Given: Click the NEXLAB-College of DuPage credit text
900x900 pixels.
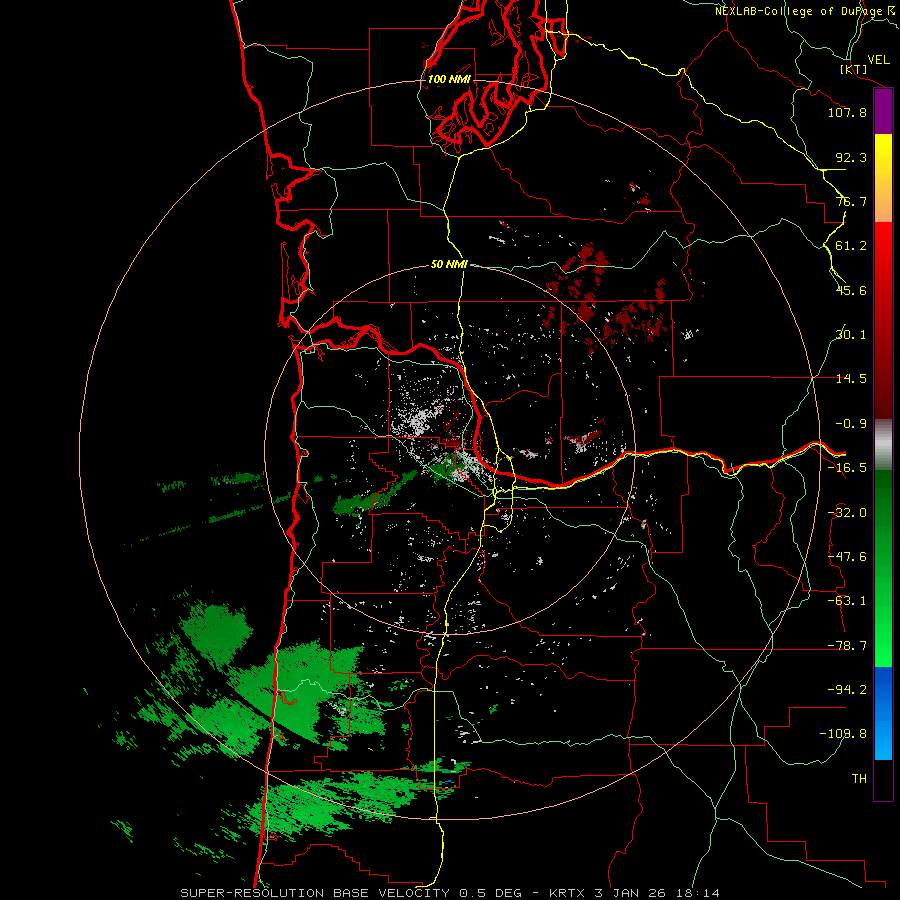Looking at the screenshot, I should click(x=798, y=11).
